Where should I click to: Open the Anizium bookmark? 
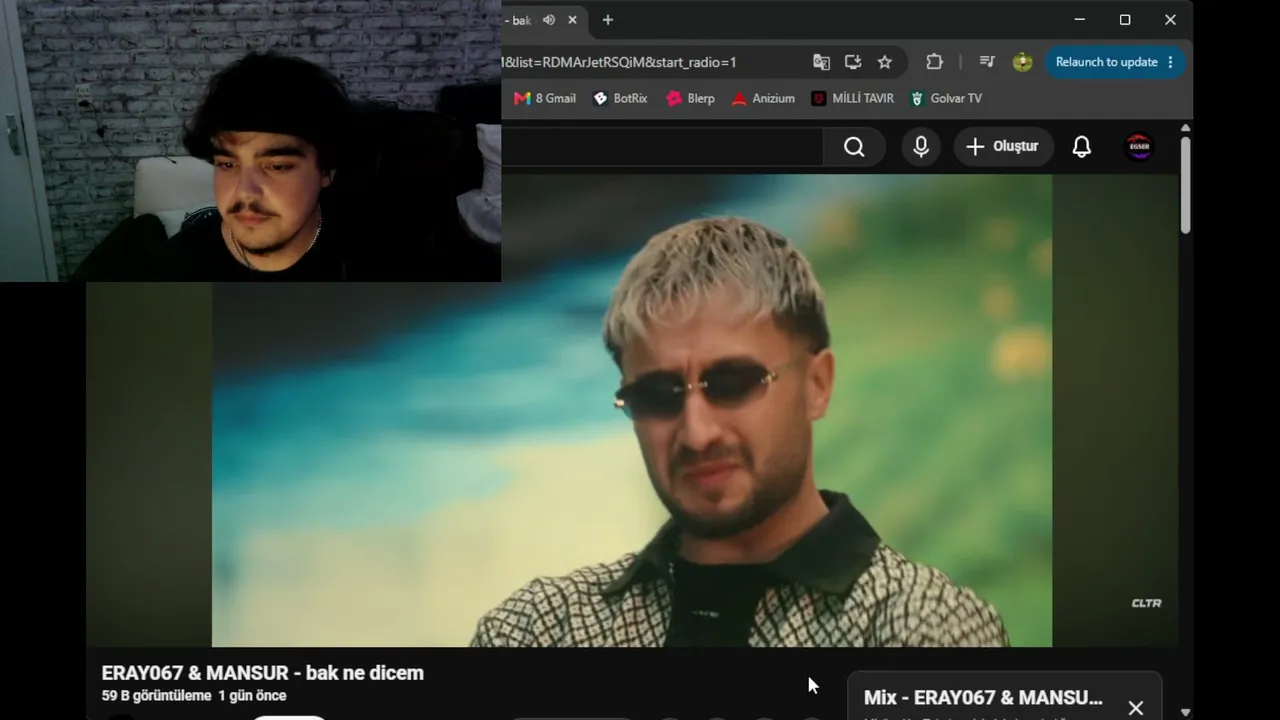[763, 98]
